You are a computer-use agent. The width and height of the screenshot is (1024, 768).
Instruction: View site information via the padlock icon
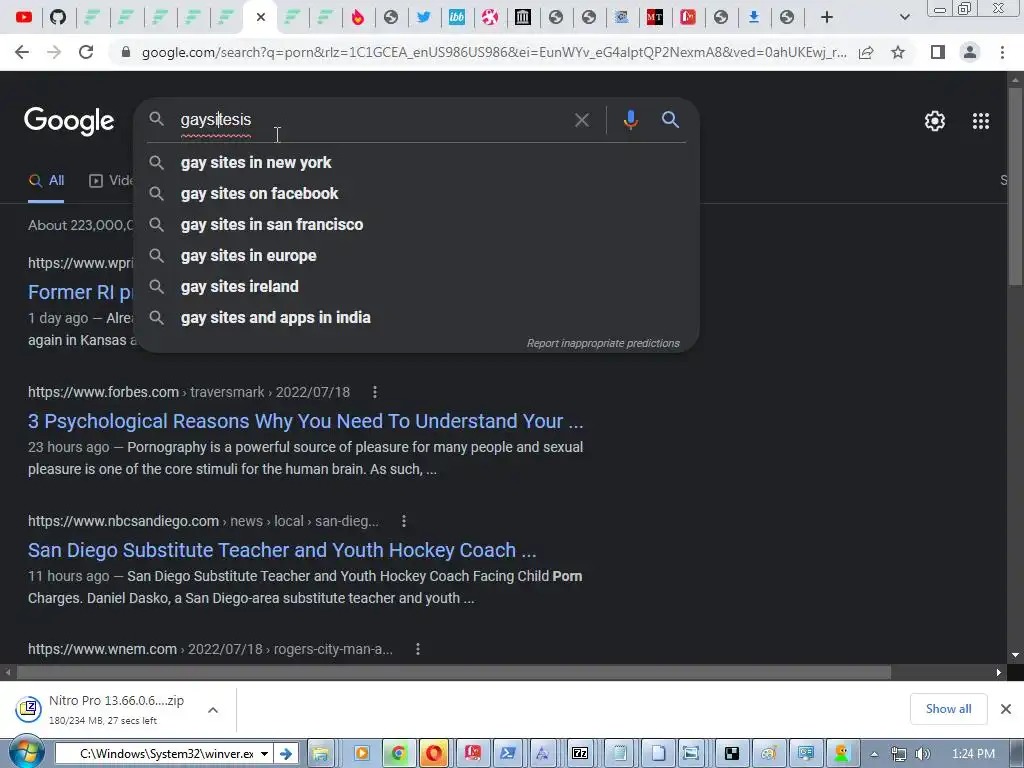[127, 52]
